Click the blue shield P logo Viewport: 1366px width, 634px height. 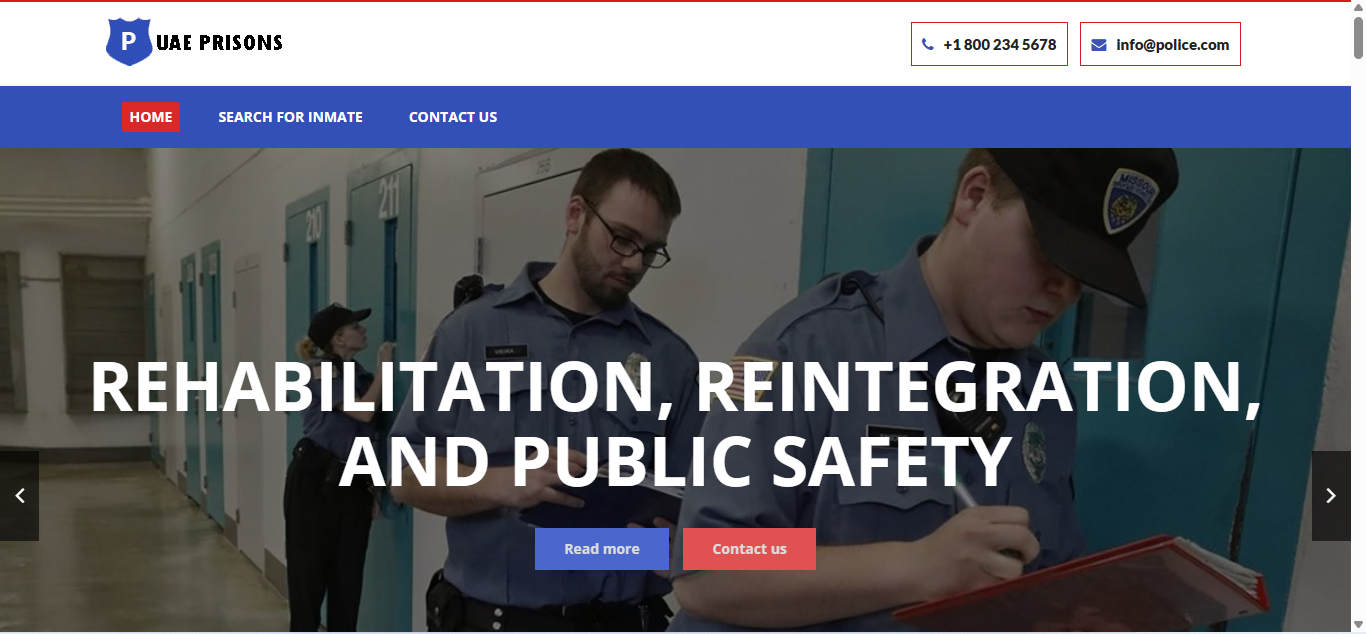tap(129, 42)
